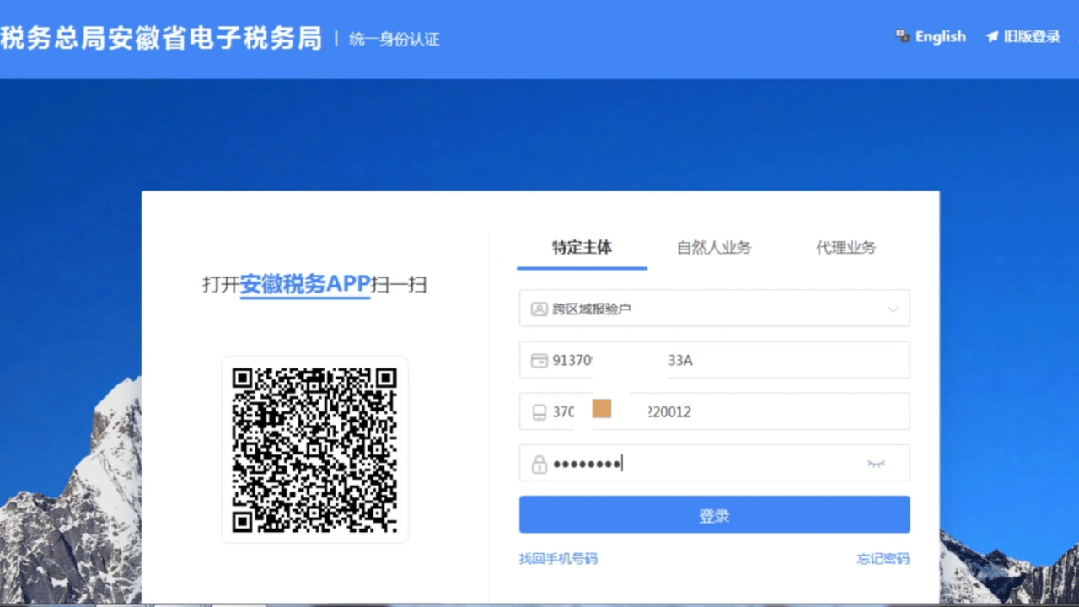Click the QR code image
This screenshot has width=1079, height=607.
314,450
